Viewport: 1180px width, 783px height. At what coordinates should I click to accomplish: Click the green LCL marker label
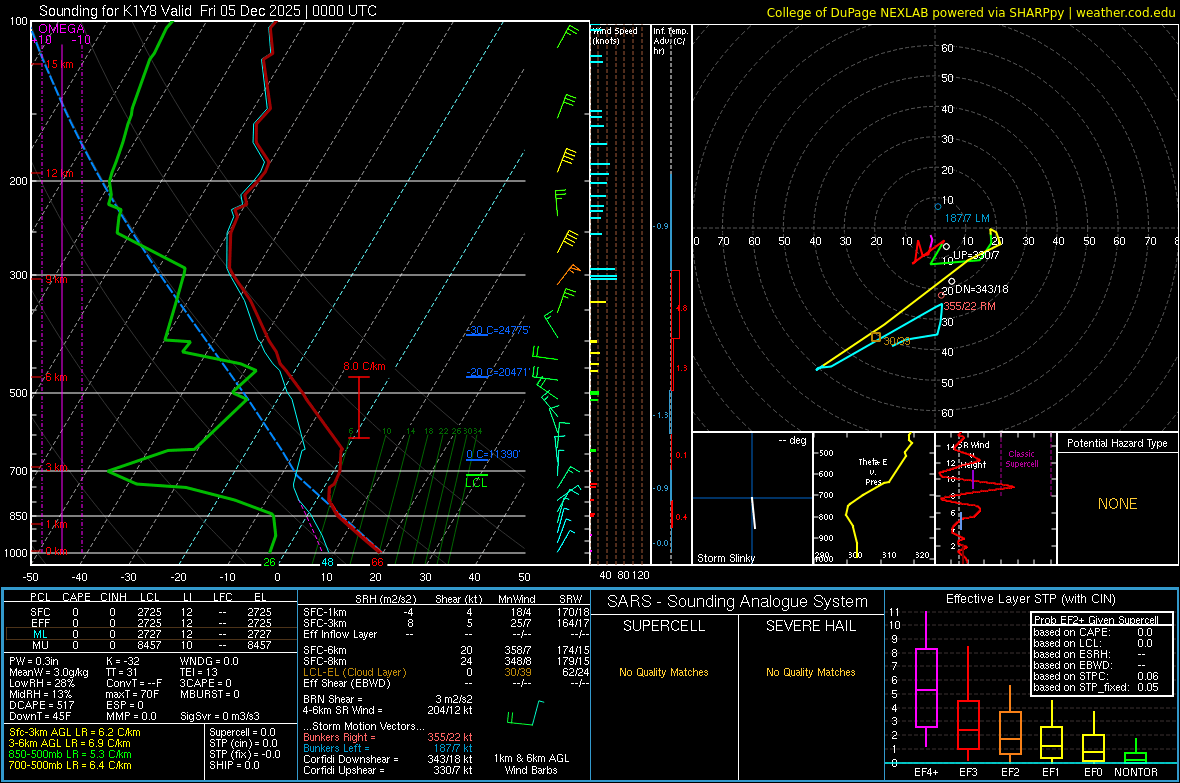click(x=476, y=483)
